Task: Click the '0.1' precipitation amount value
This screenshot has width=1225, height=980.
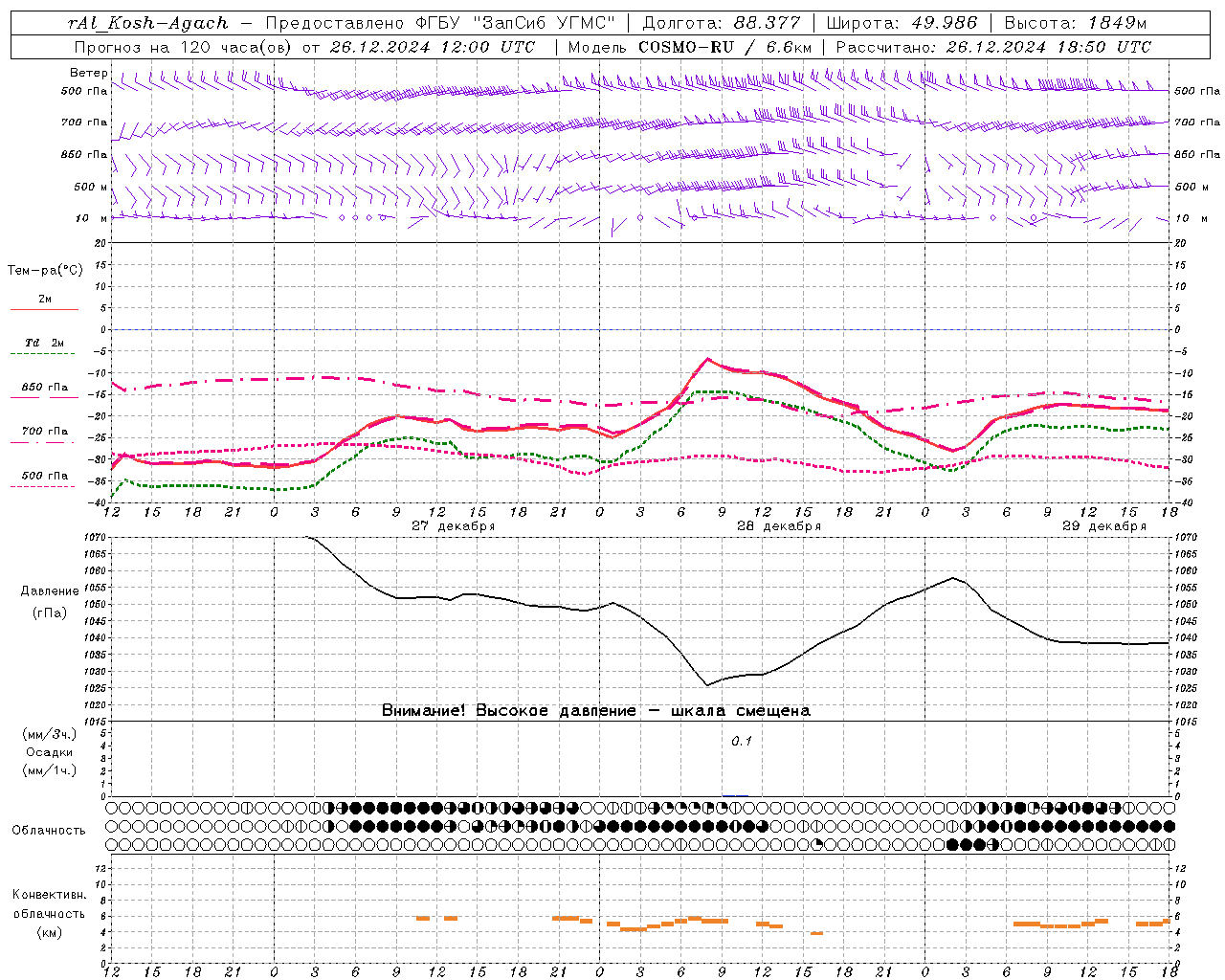Action: point(742,741)
